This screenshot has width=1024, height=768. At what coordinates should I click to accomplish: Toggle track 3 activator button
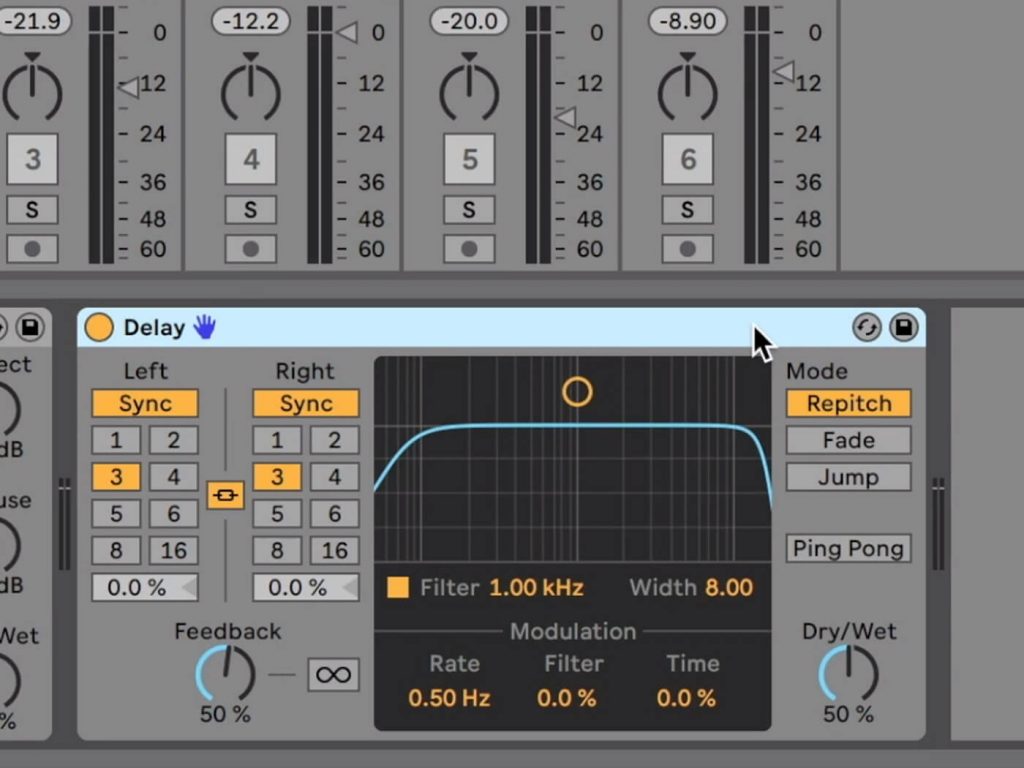click(x=33, y=159)
